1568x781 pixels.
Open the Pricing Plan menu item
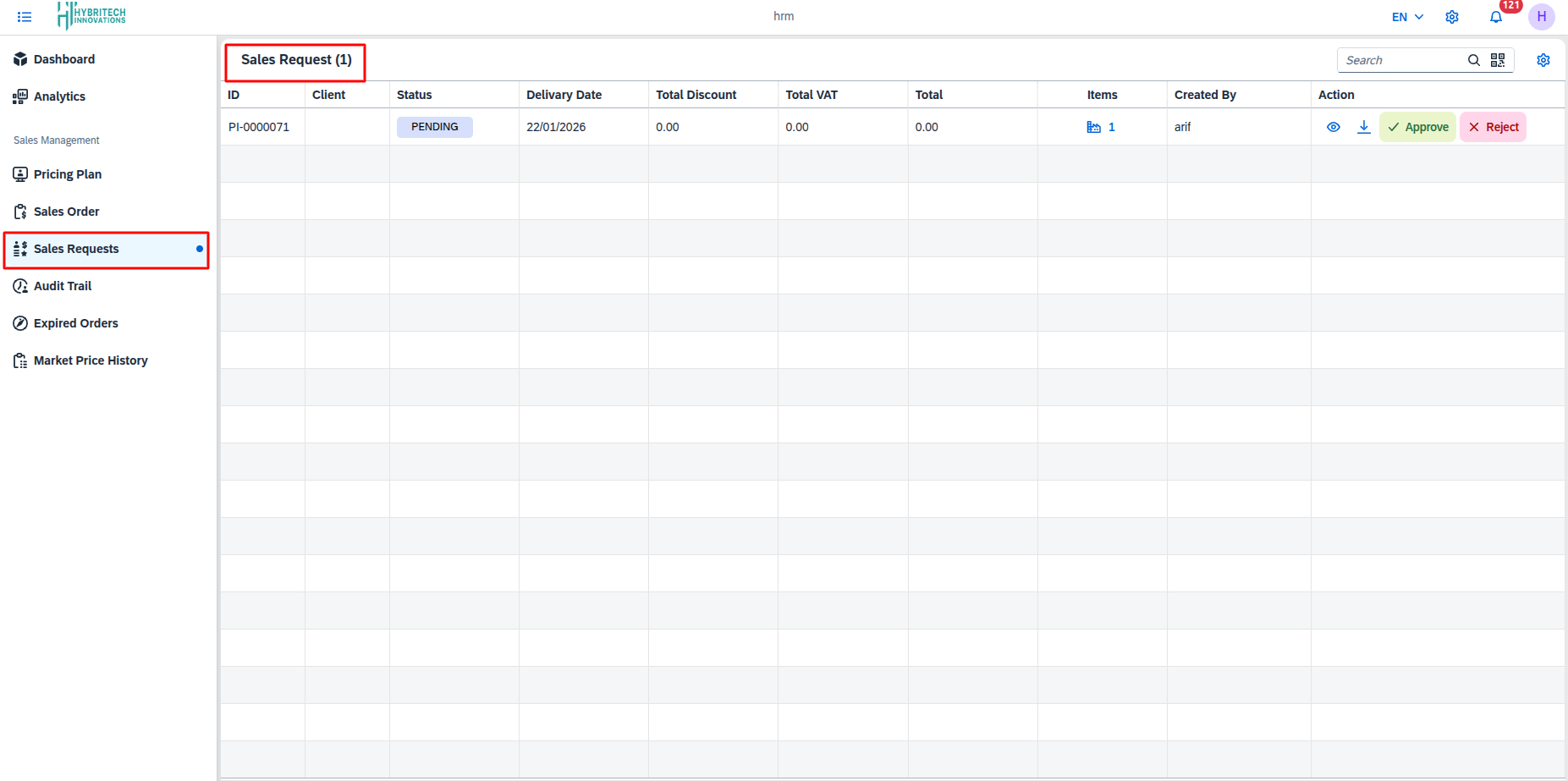click(68, 174)
